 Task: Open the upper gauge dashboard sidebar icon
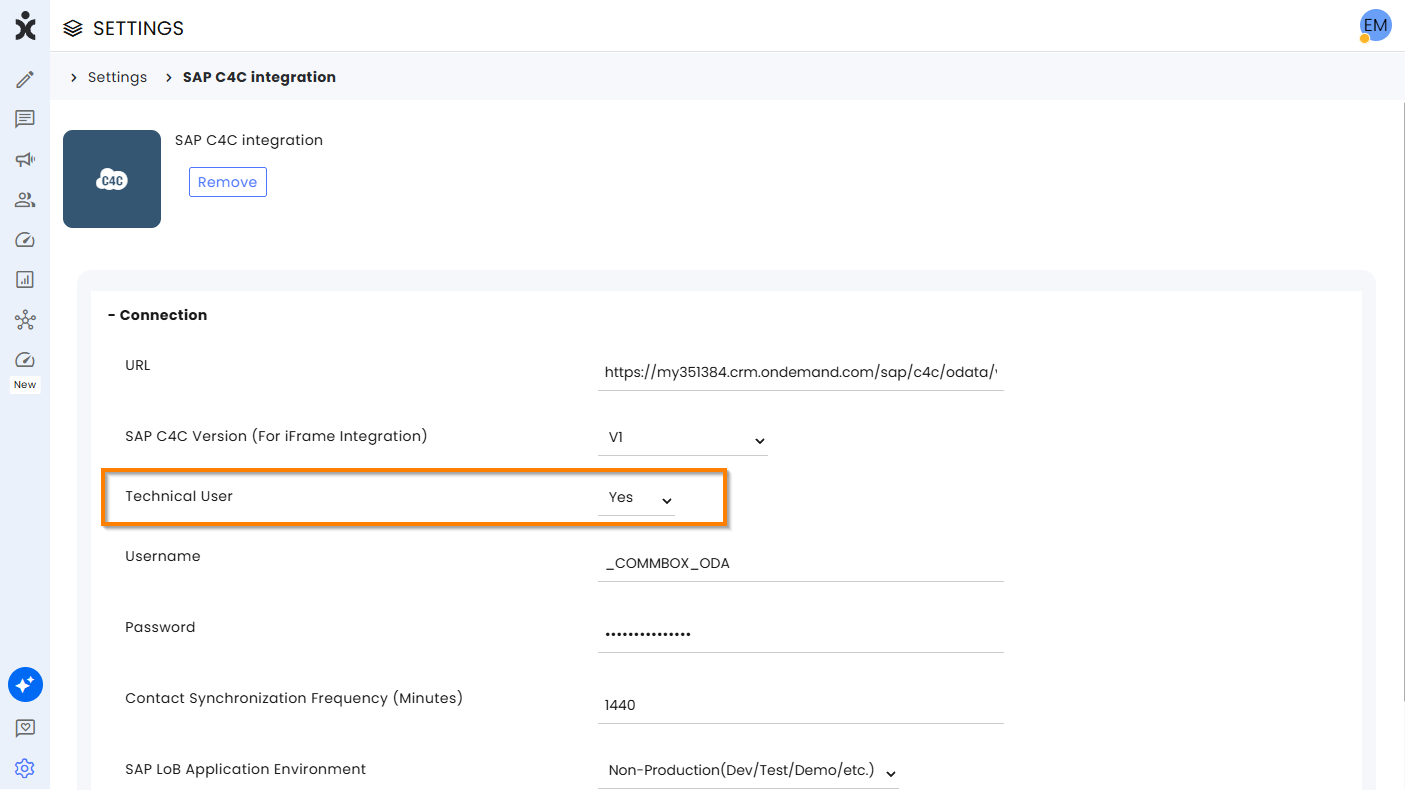tap(25, 240)
